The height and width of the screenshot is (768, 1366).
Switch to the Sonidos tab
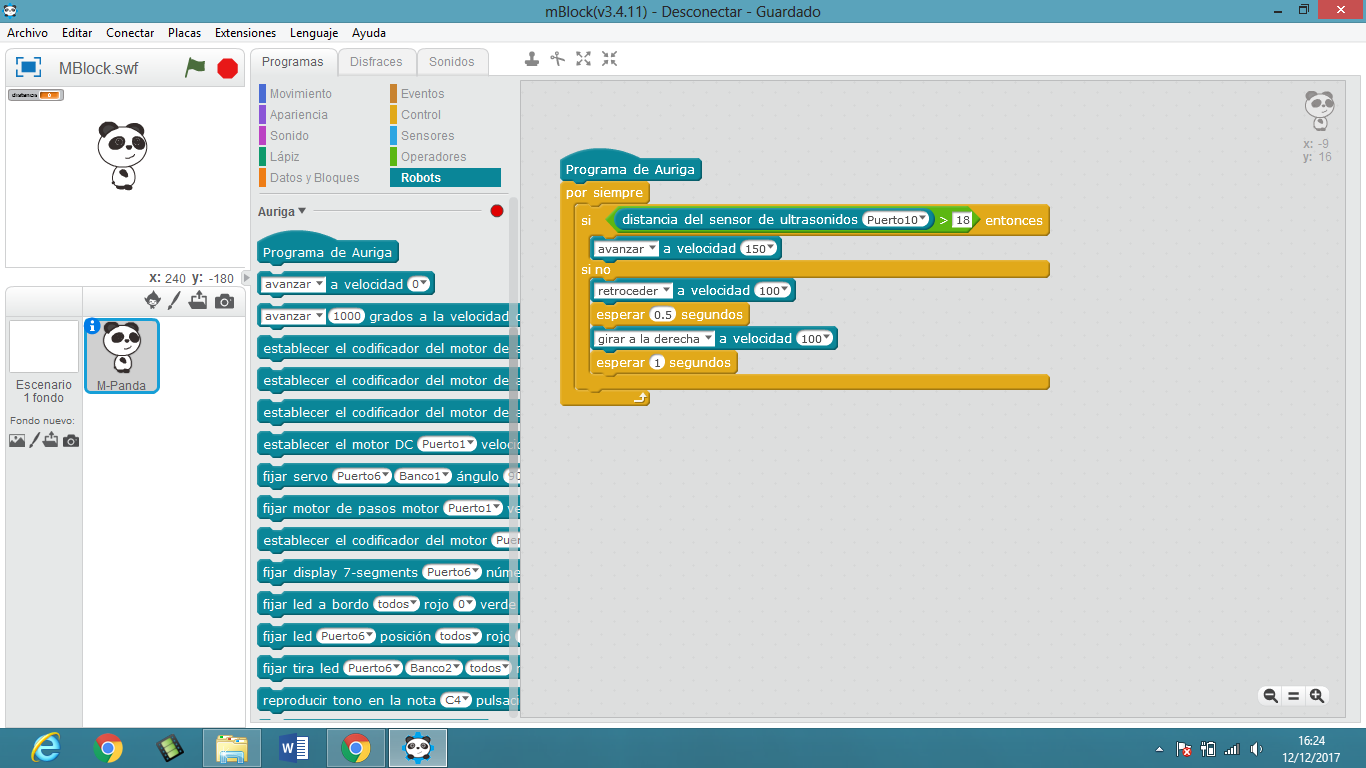click(452, 62)
